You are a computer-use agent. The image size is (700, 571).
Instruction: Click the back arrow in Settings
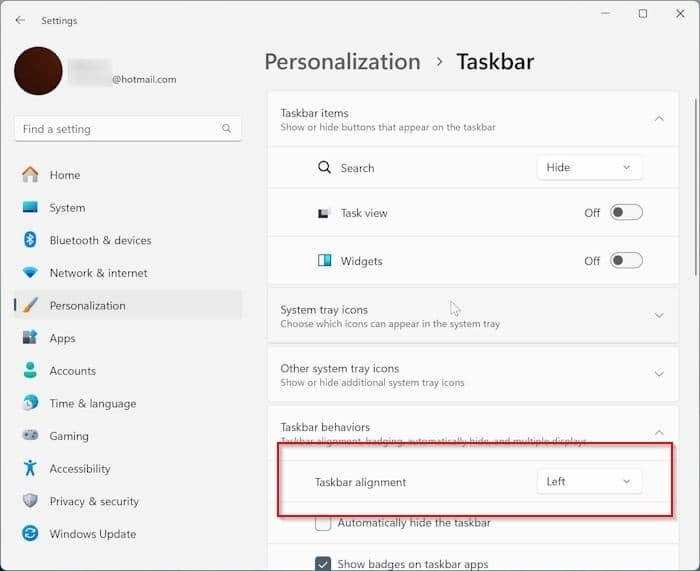(21, 20)
